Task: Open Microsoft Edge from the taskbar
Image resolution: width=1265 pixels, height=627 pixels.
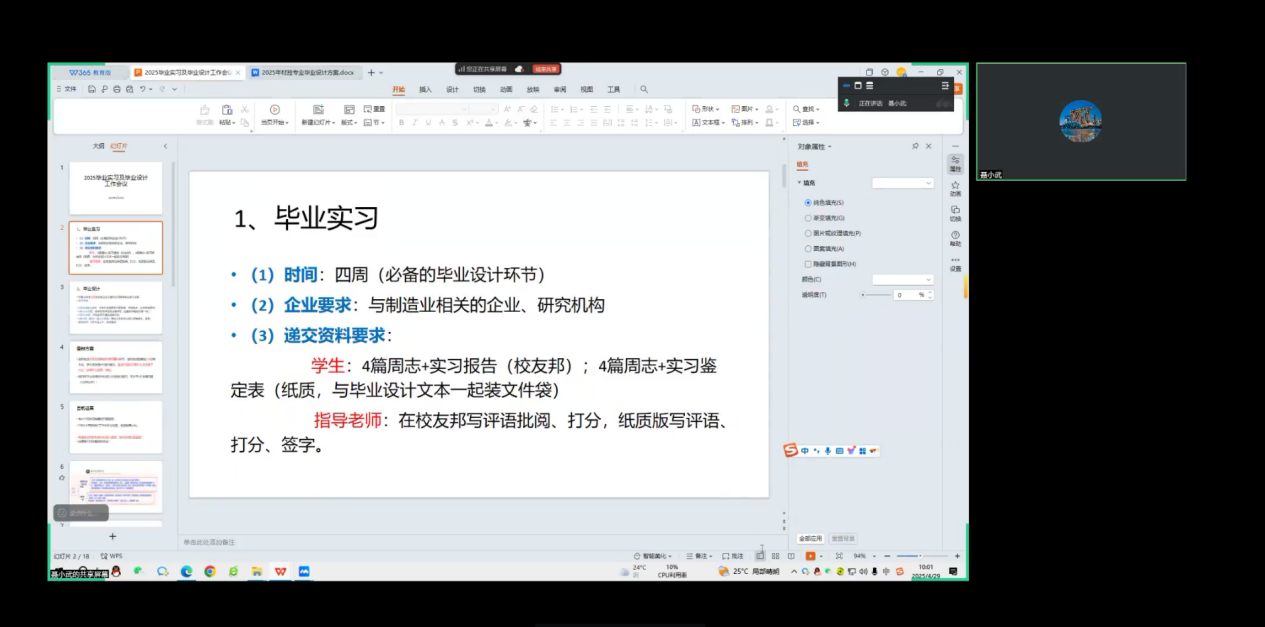Action: [x=186, y=571]
